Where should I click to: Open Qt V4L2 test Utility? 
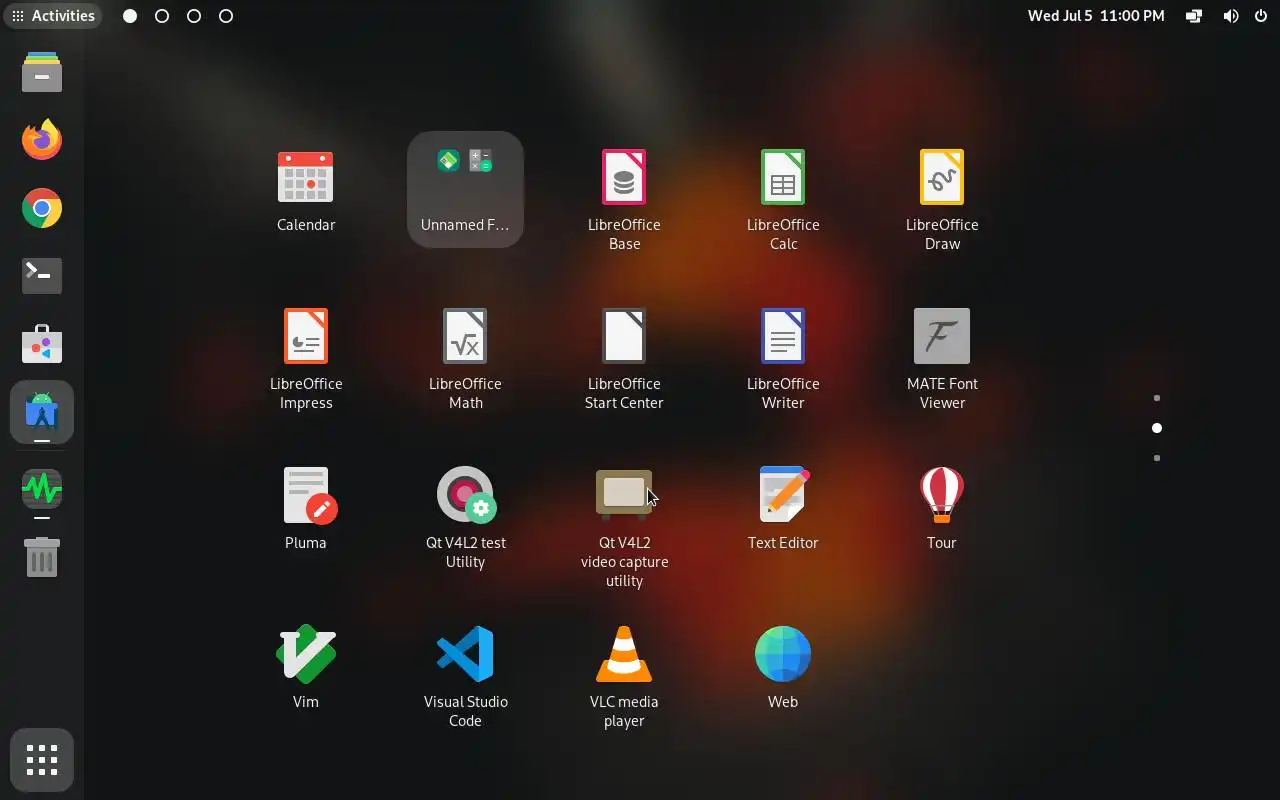[x=465, y=517]
